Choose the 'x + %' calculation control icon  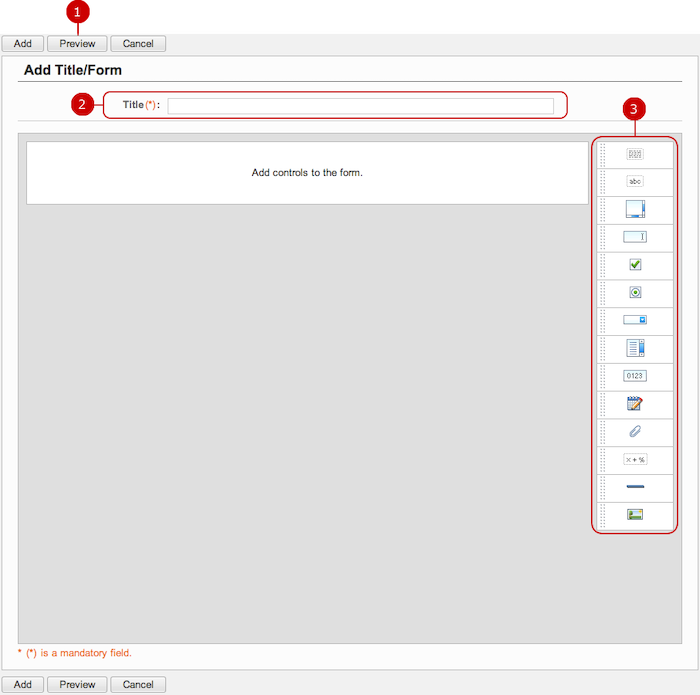pos(635,459)
